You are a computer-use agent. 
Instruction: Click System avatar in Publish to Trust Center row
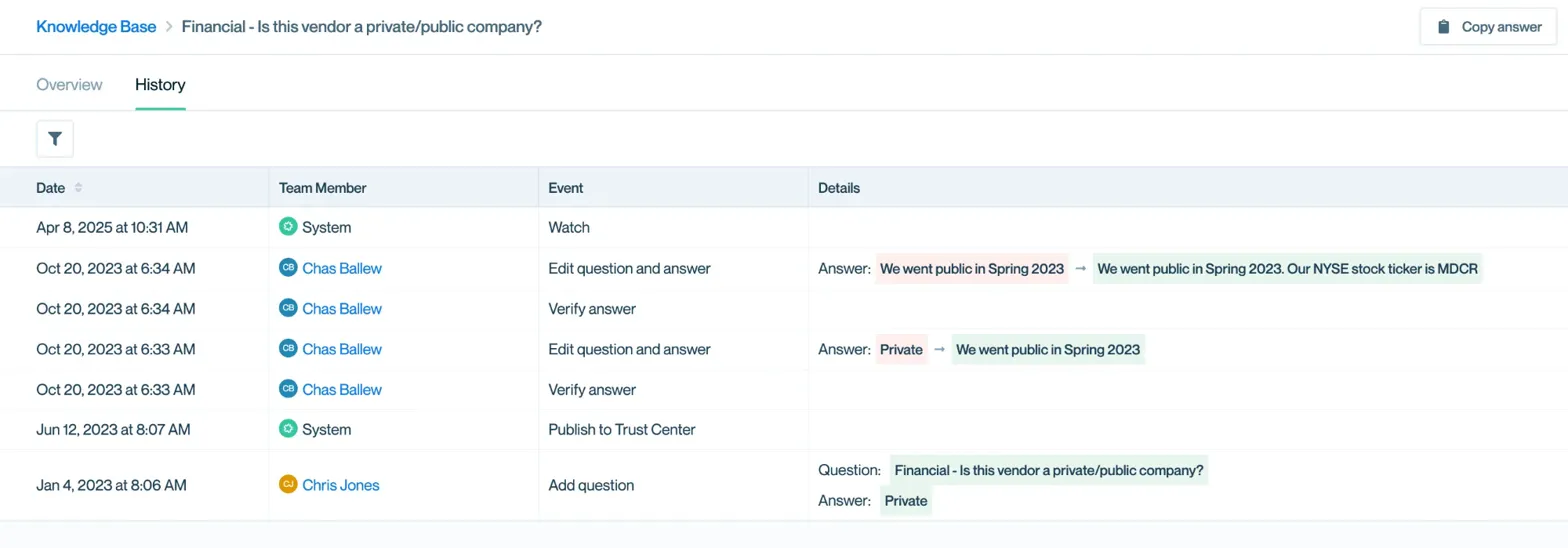pyautogui.click(x=288, y=429)
